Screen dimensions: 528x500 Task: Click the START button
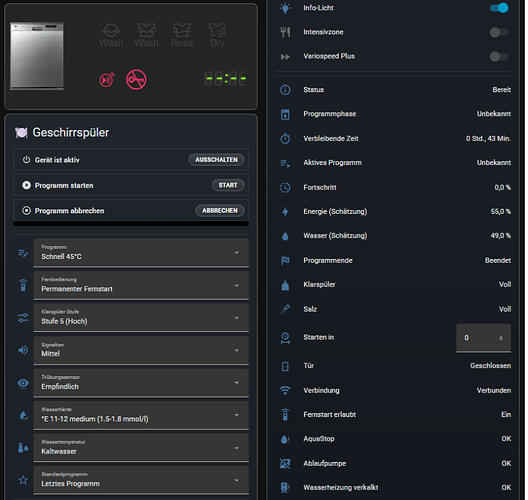coord(228,185)
